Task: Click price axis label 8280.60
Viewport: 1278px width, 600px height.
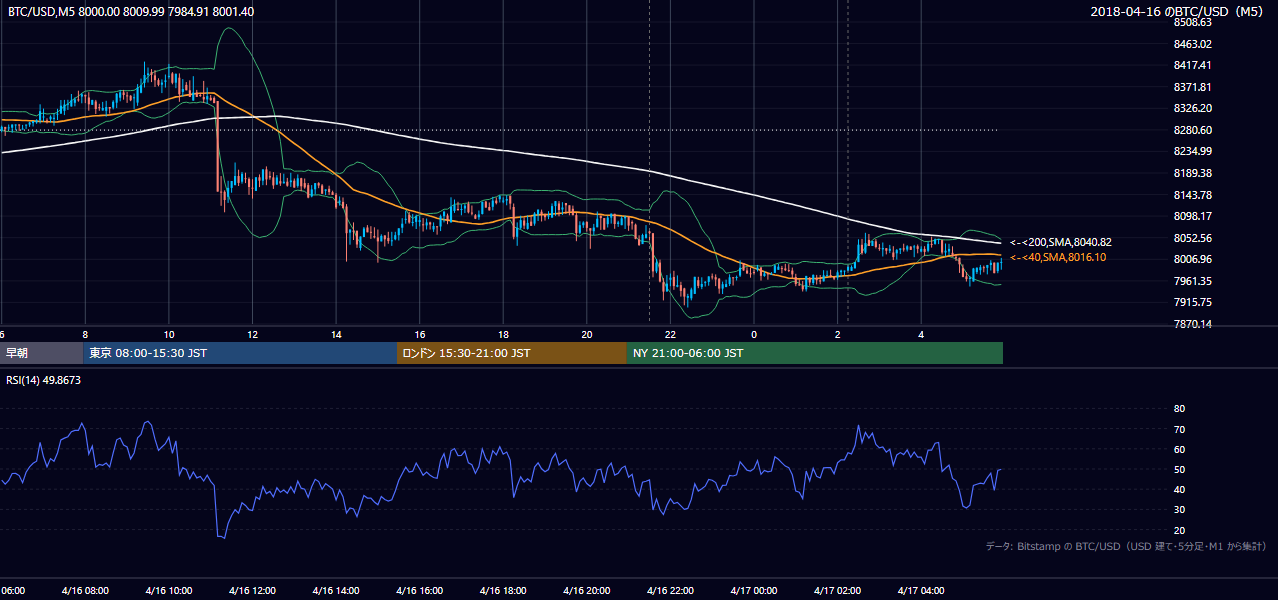Action: click(x=1193, y=130)
